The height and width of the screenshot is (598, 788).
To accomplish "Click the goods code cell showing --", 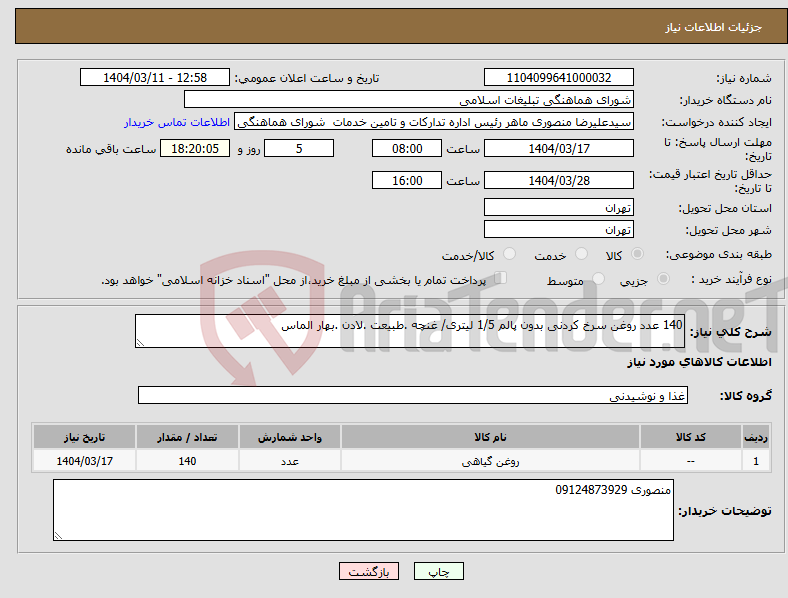I will point(691,461).
